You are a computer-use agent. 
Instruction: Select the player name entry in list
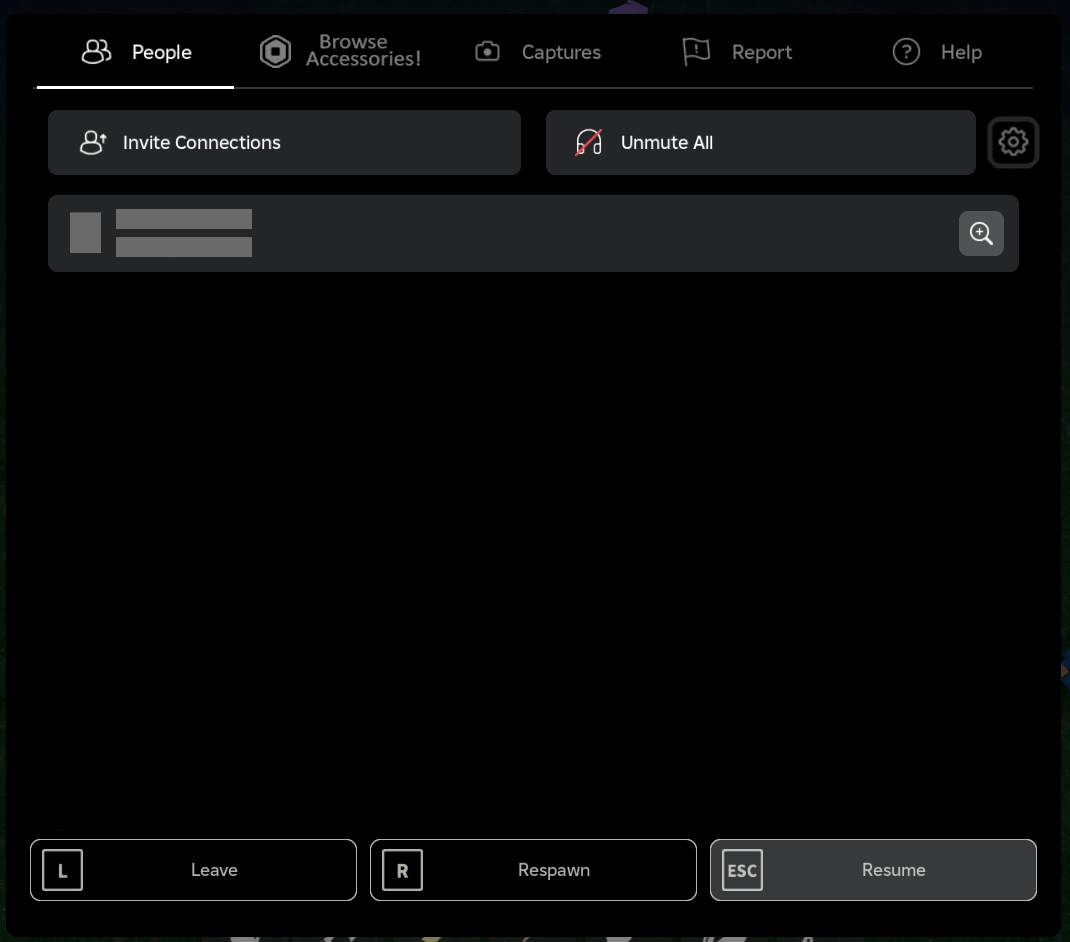(x=184, y=233)
